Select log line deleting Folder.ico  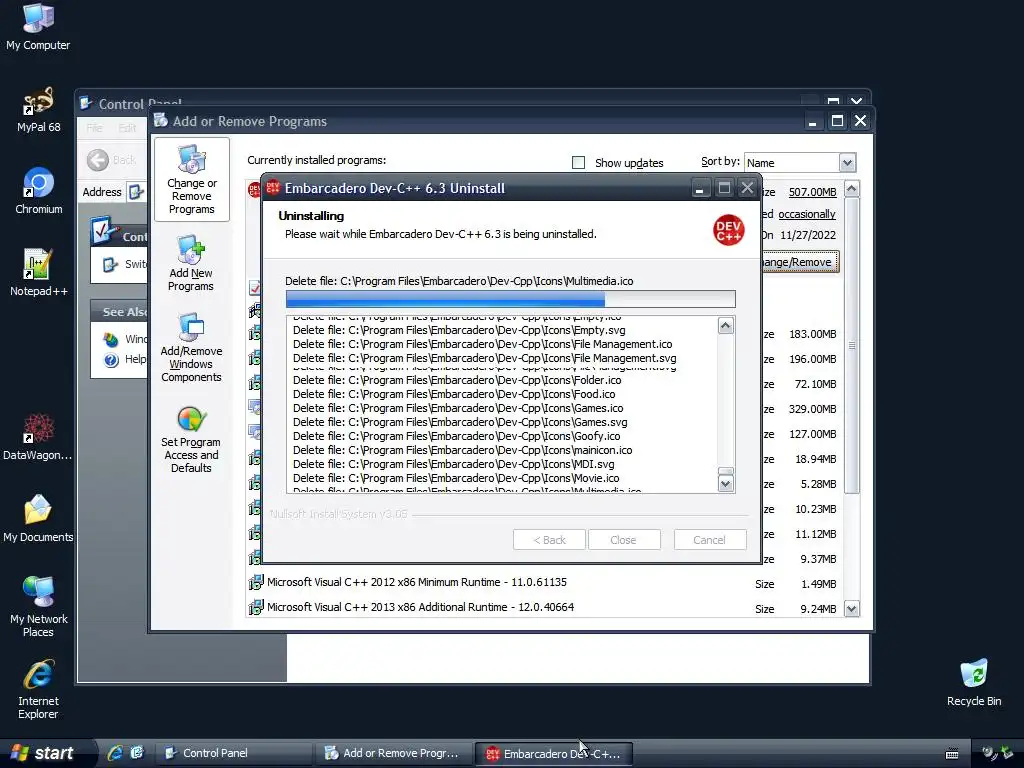(457, 380)
